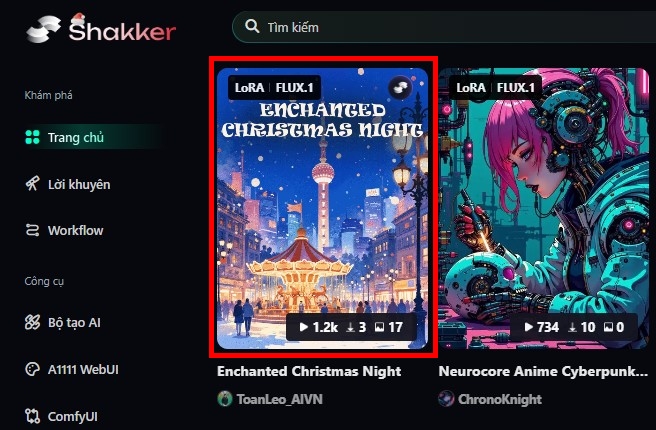Click Neurocore Anime Cyberpunk title link

tap(543, 371)
